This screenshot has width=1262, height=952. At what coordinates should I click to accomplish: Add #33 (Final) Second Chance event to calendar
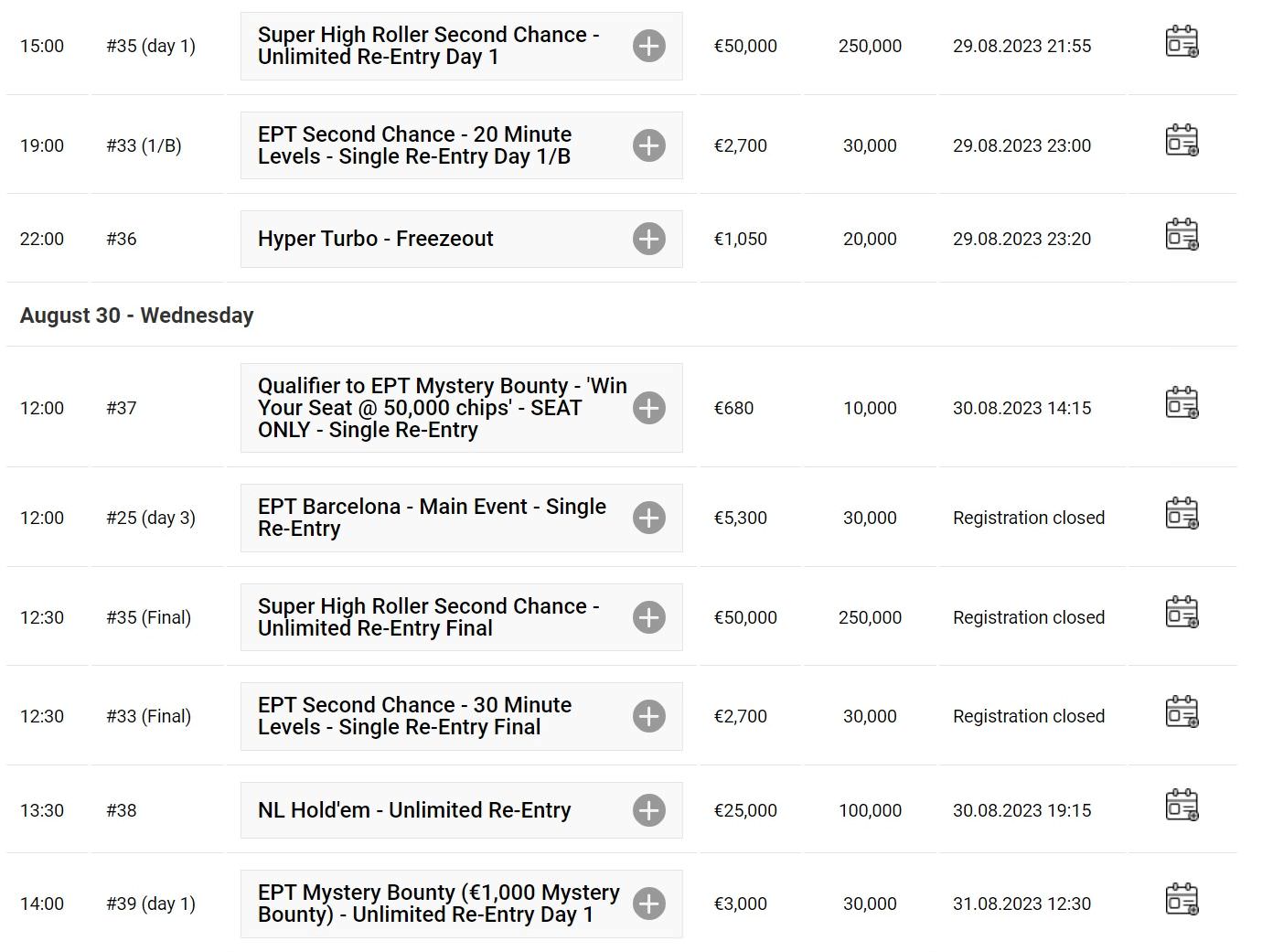coord(1182,711)
